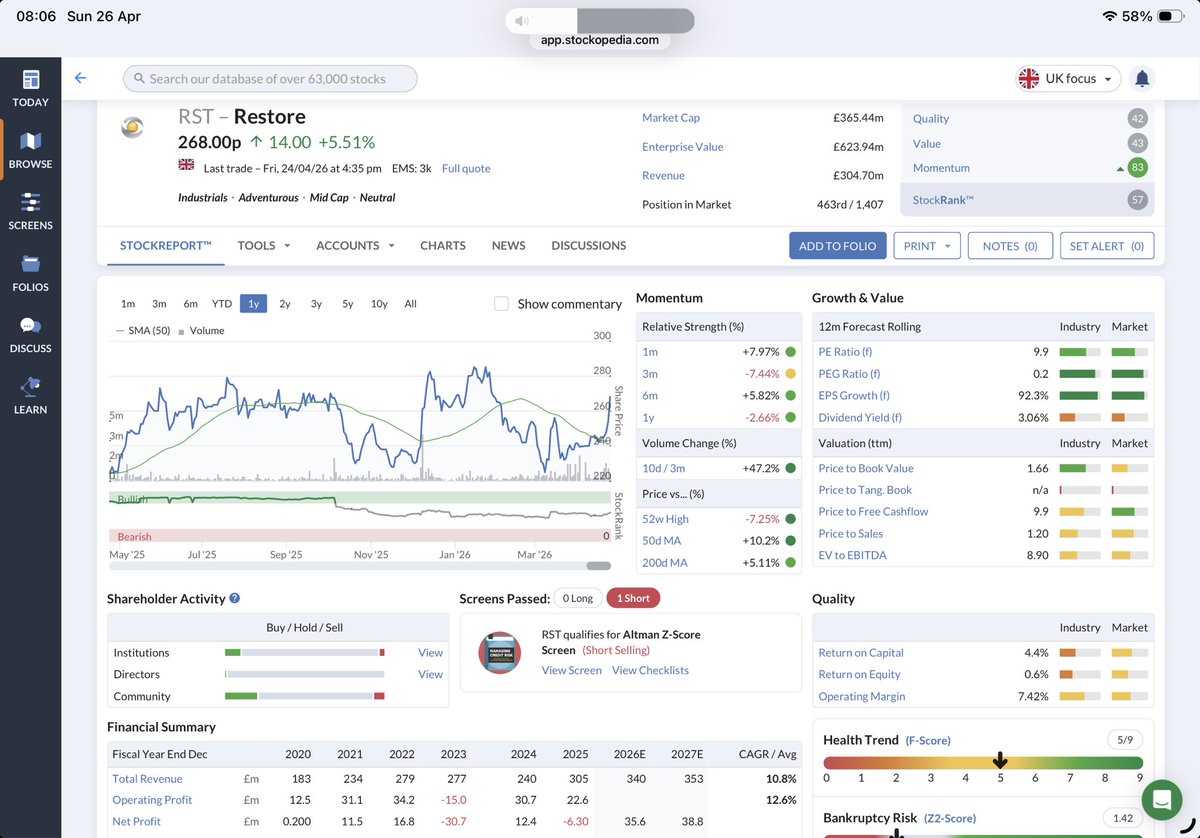
Task: Click View link for Institutions row
Action: click(x=430, y=652)
